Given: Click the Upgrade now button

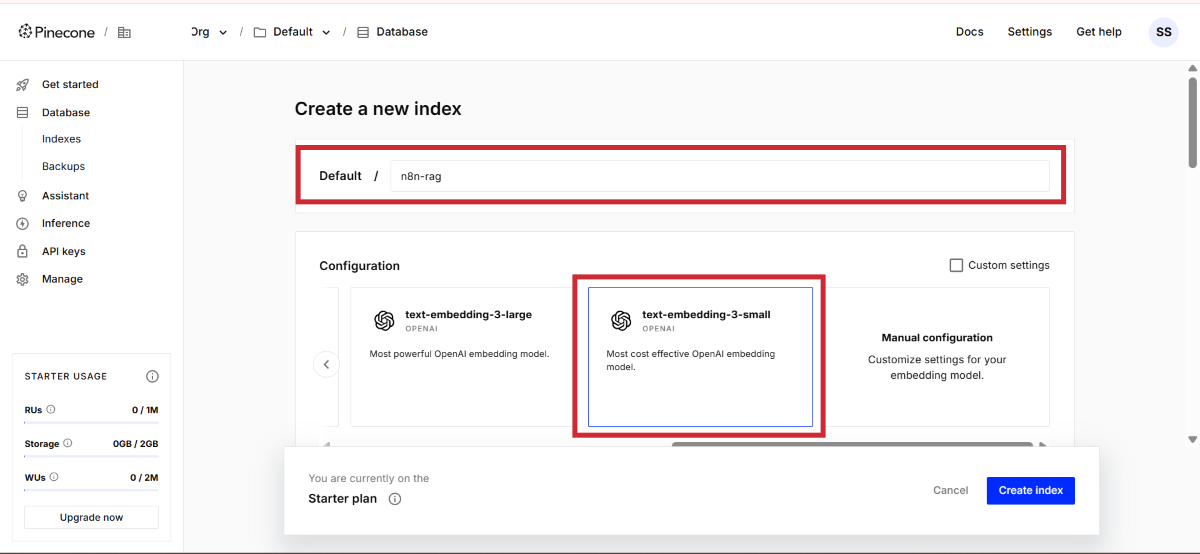Looking at the screenshot, I should (x=91, y=517).
